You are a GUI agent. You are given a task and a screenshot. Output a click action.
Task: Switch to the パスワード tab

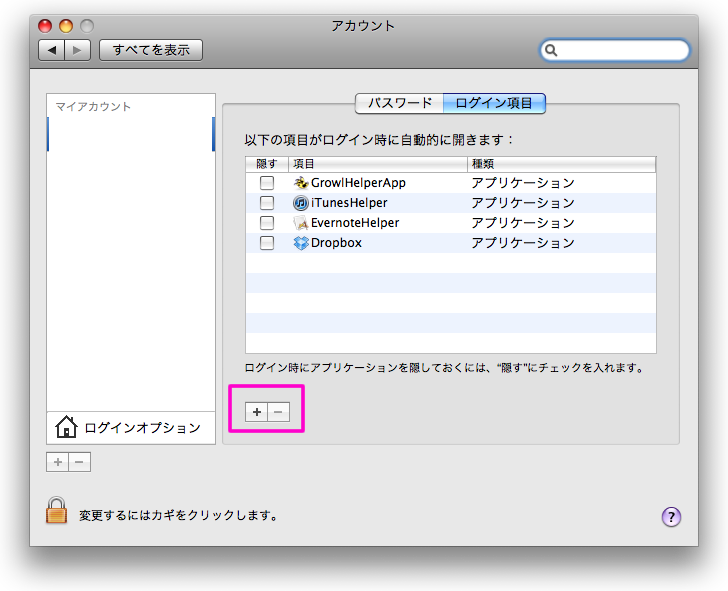tap(399, 103)
